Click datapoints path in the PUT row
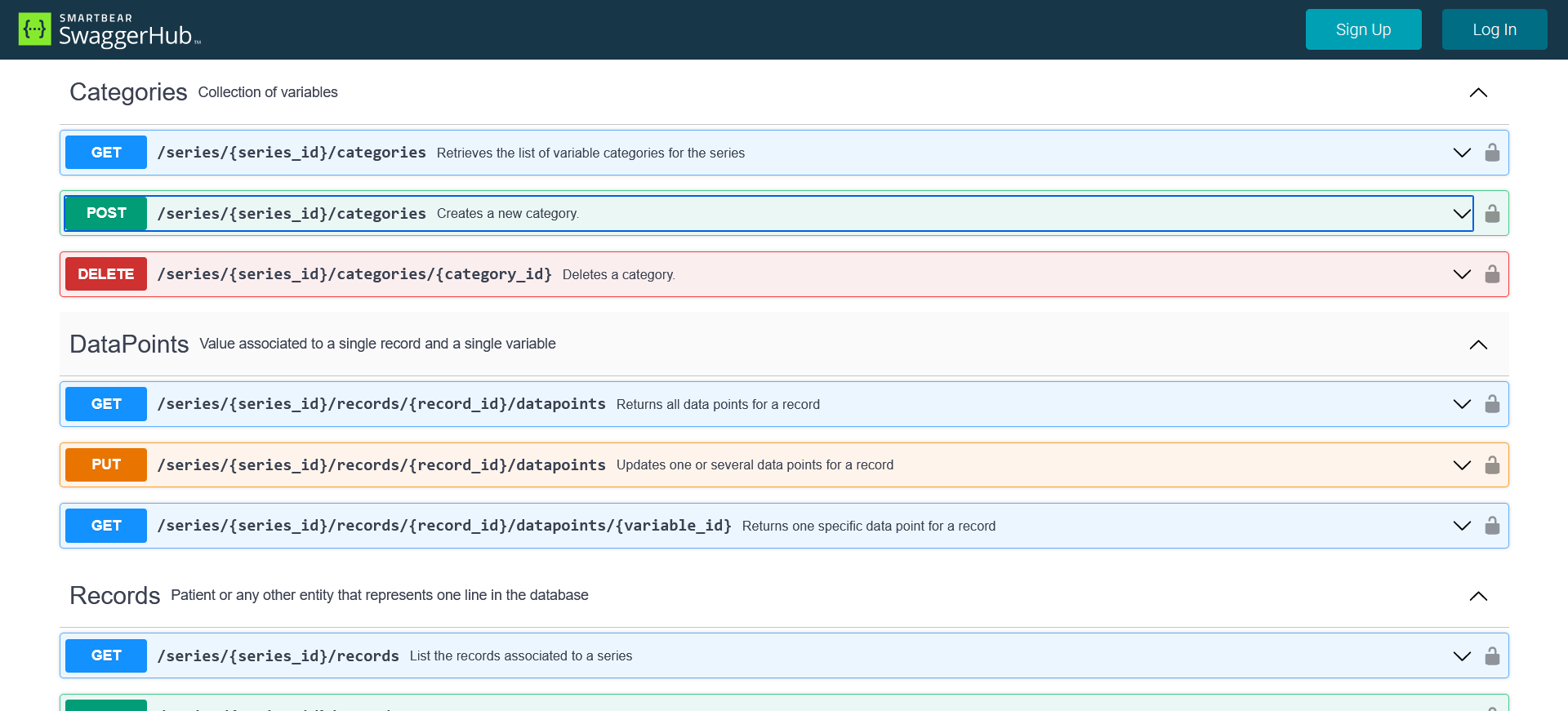Image resolution: width=1568 pixels, height=711 pixels. (x=381, y=465)
